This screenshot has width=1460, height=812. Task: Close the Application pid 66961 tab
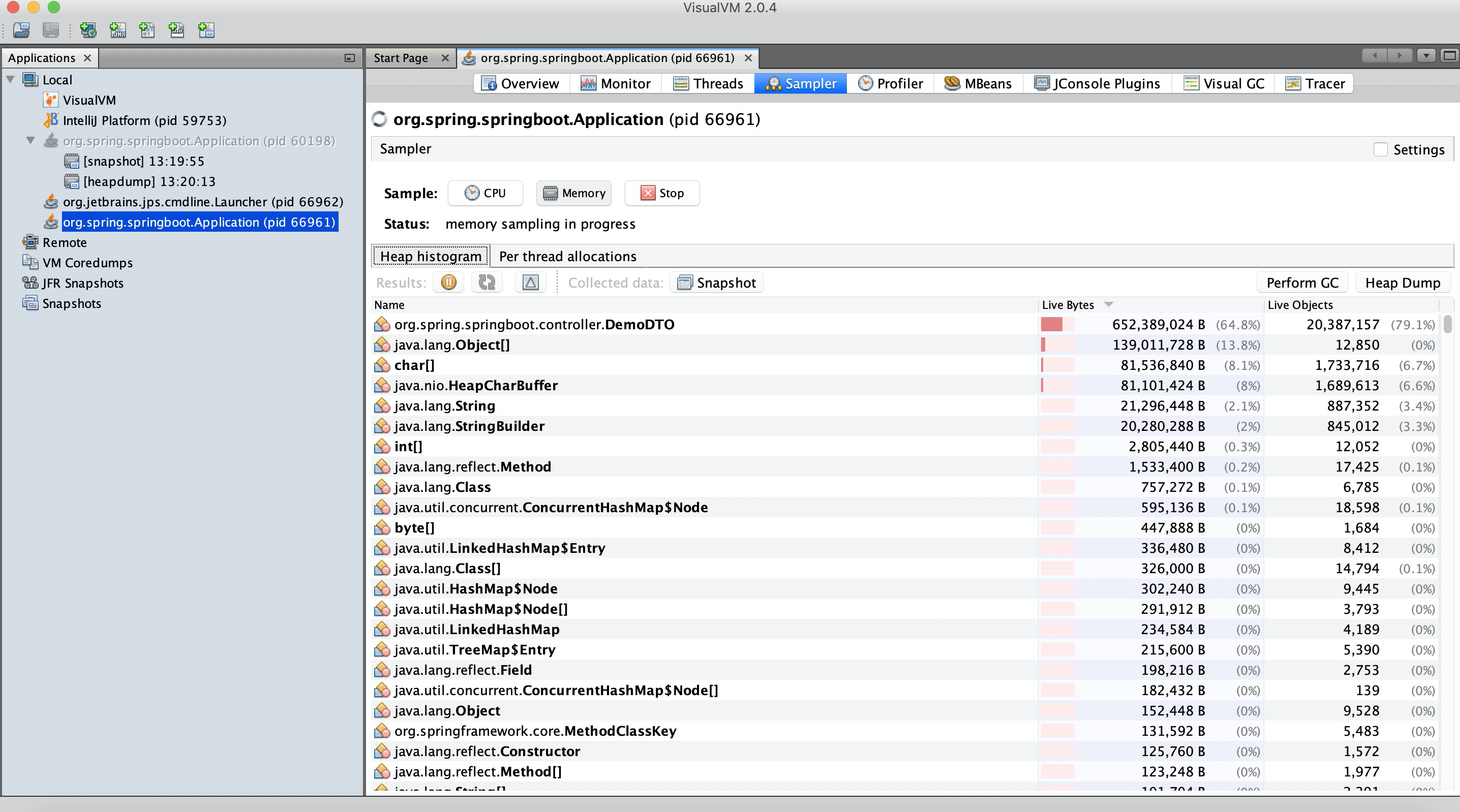(x=748, y=58)
